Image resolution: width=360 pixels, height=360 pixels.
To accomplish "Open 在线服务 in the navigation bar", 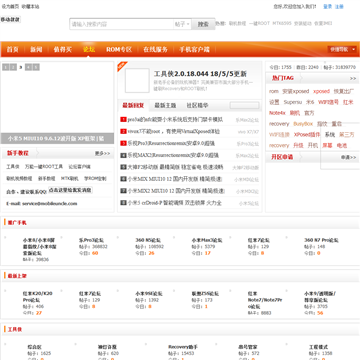I will 155,49.
